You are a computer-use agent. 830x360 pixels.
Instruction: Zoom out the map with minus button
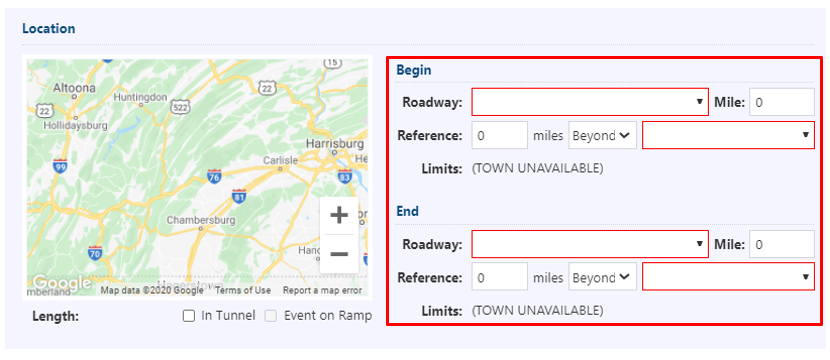coord(339,254)
